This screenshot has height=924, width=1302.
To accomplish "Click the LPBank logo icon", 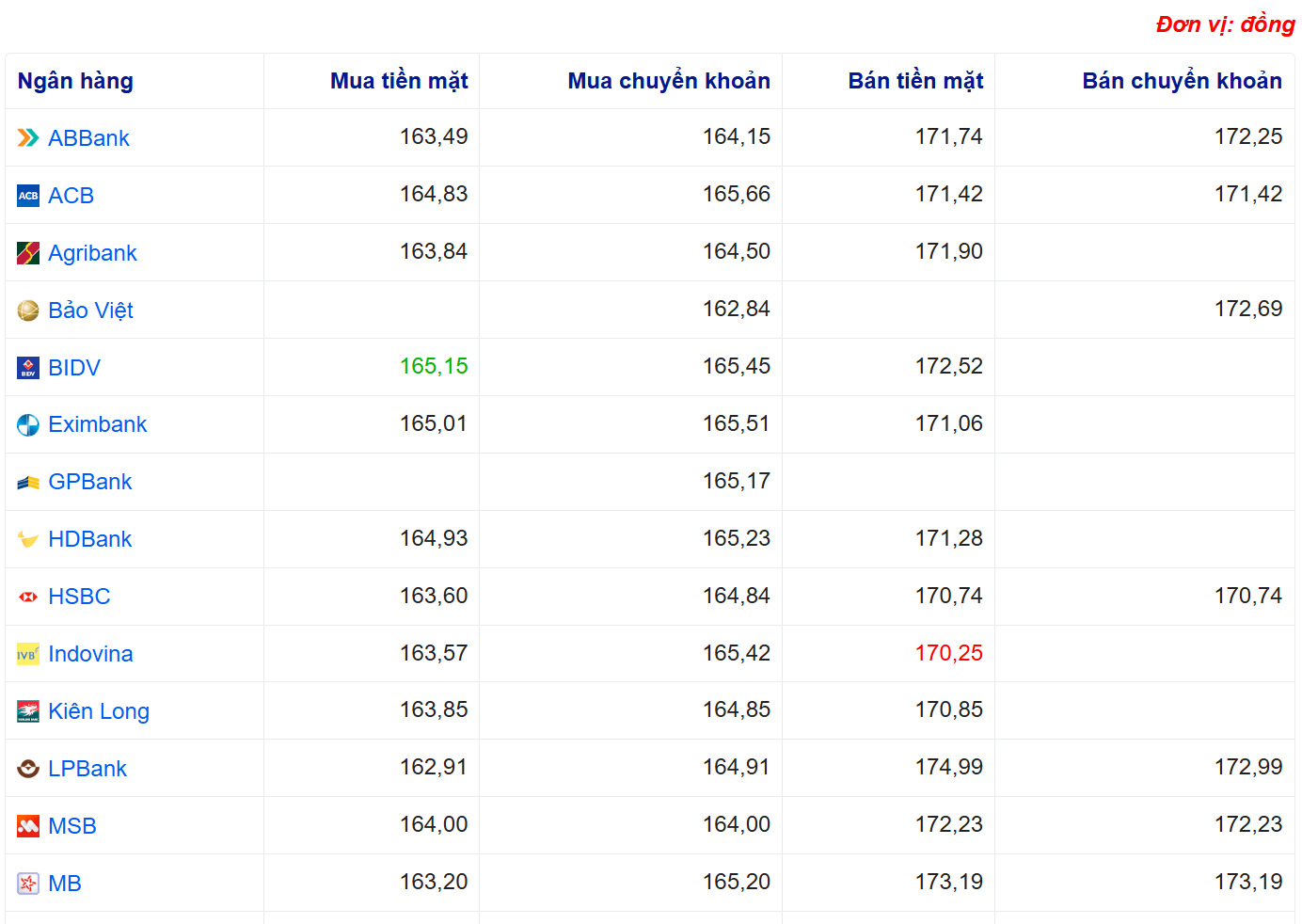I will (x=28, y=769).
